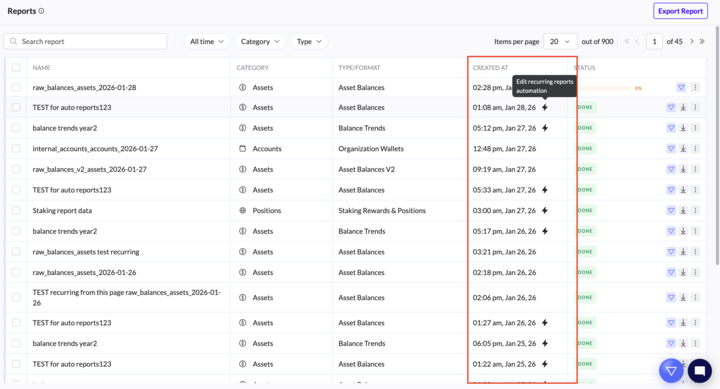Open Items per page dropdown showing 20
Image resolution: width=720 pixels, height=389 pixels.
pos(560,41)
